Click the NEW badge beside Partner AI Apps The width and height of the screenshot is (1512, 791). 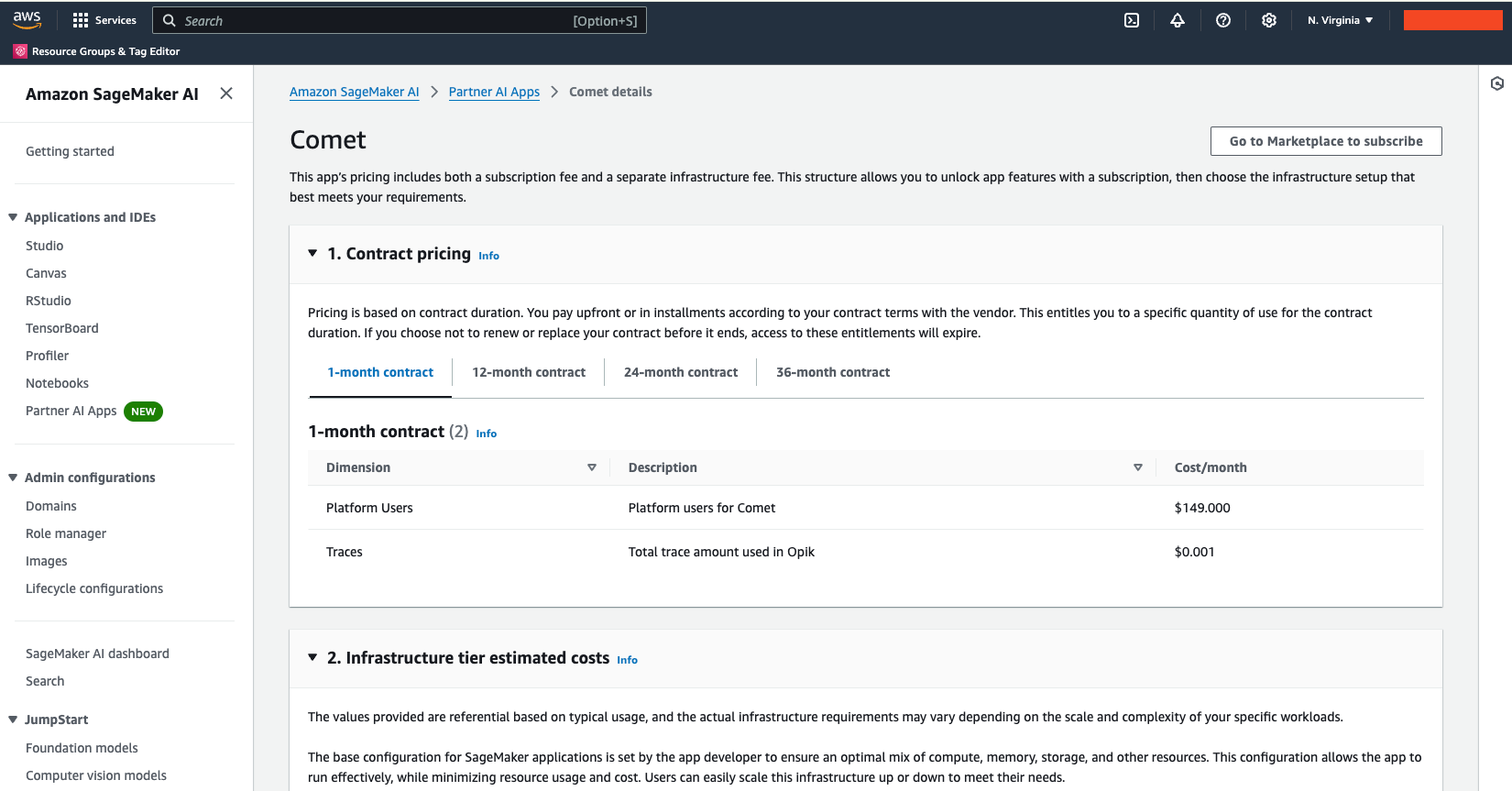point(143,412)
